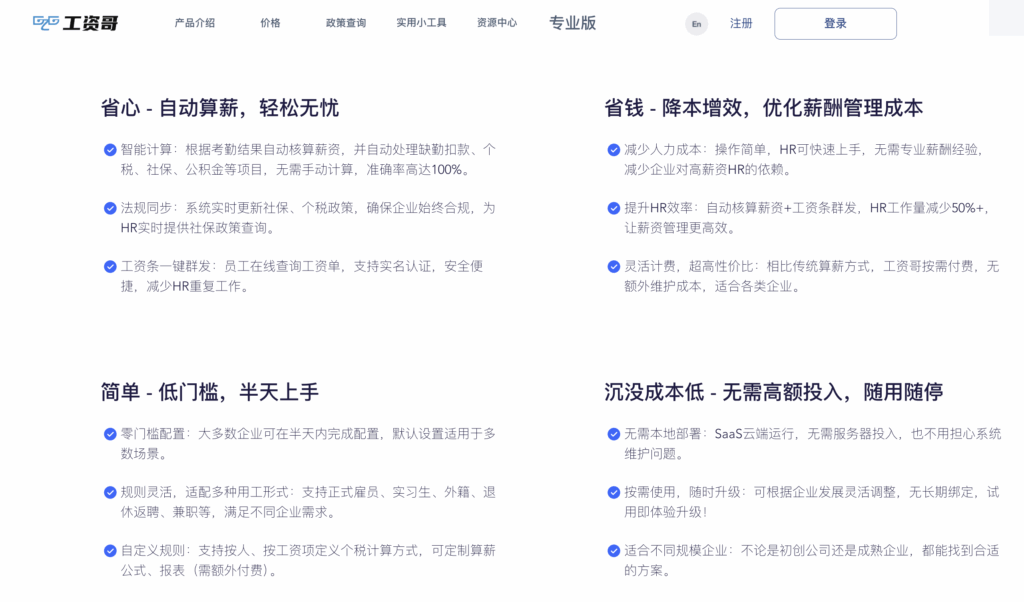Click the 注册 link

pos(741,24)
